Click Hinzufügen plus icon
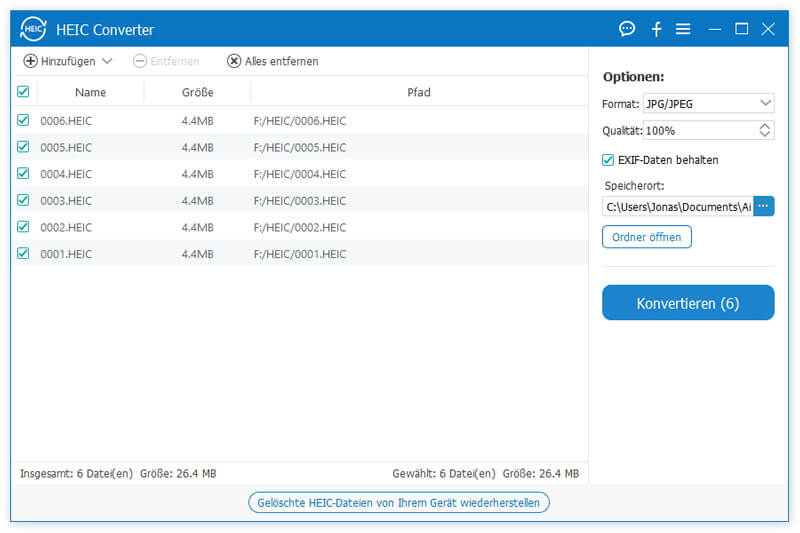This screenshot has height=533, width=800. pyautogui.click(x=30, y=61)
